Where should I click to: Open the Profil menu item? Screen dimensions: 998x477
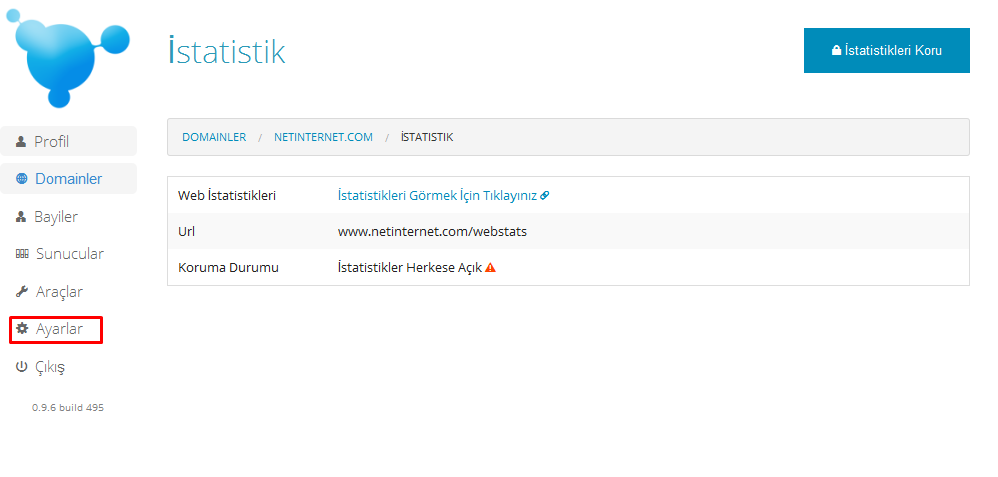pos(52,142)
